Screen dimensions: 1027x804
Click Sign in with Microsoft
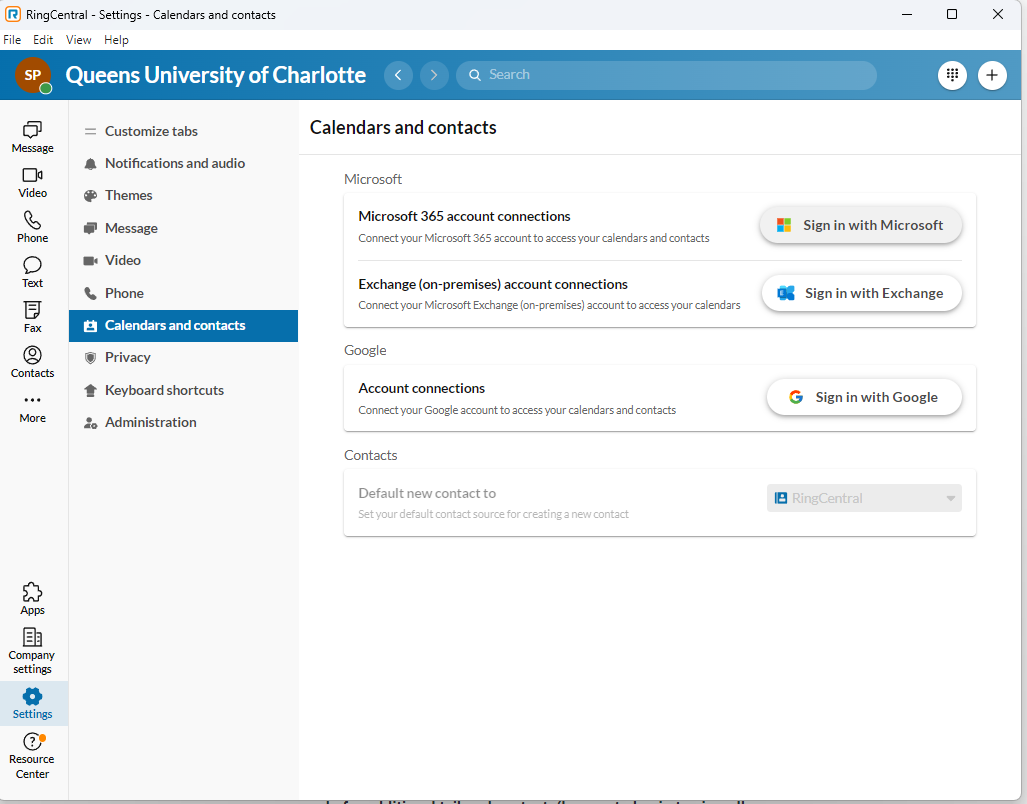tap(861, 225)
